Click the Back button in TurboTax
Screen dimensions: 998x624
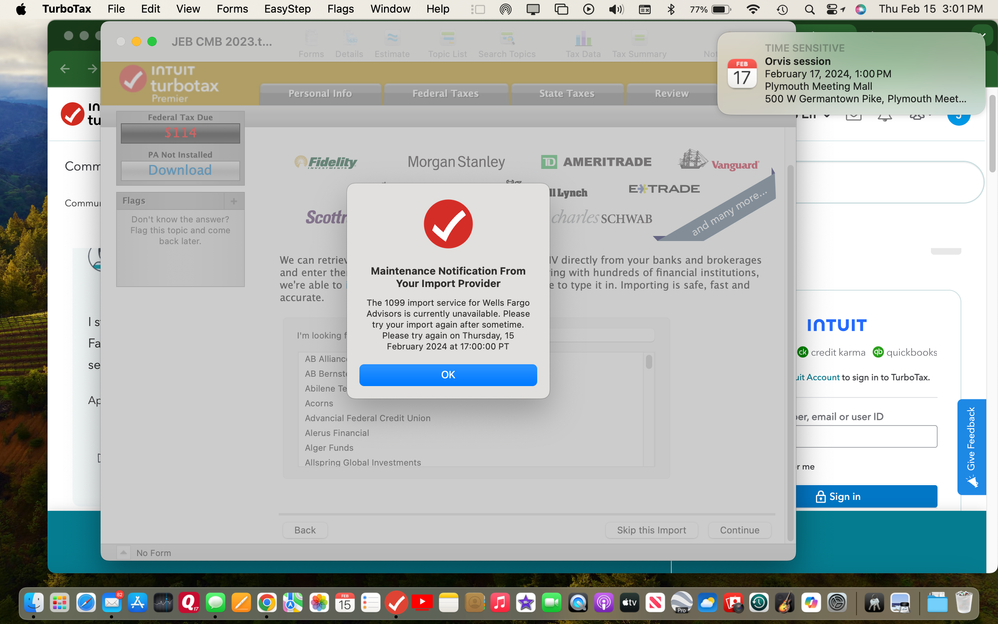click(305, 530)
